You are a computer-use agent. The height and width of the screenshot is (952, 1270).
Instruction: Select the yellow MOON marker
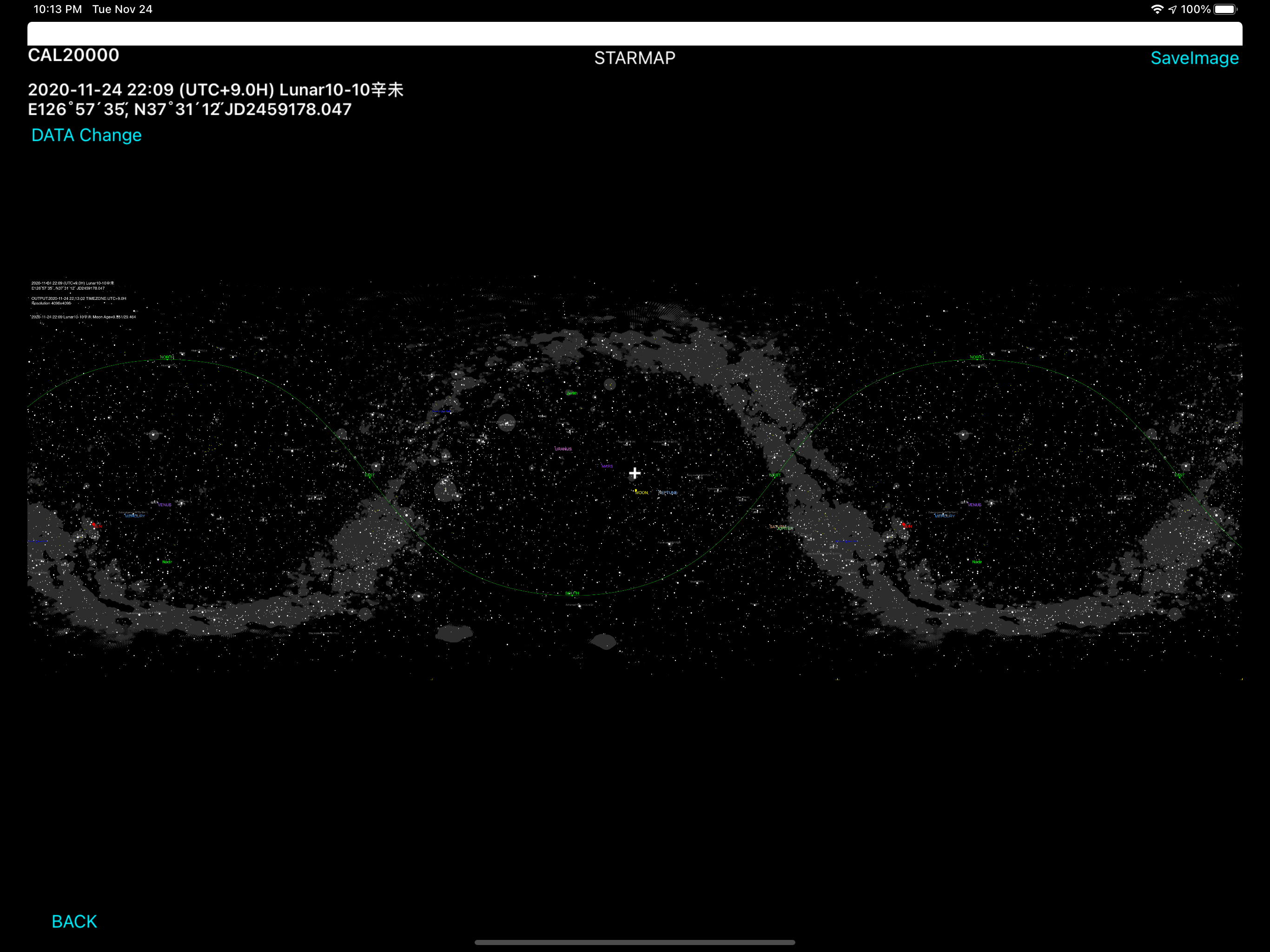(640, 492)
